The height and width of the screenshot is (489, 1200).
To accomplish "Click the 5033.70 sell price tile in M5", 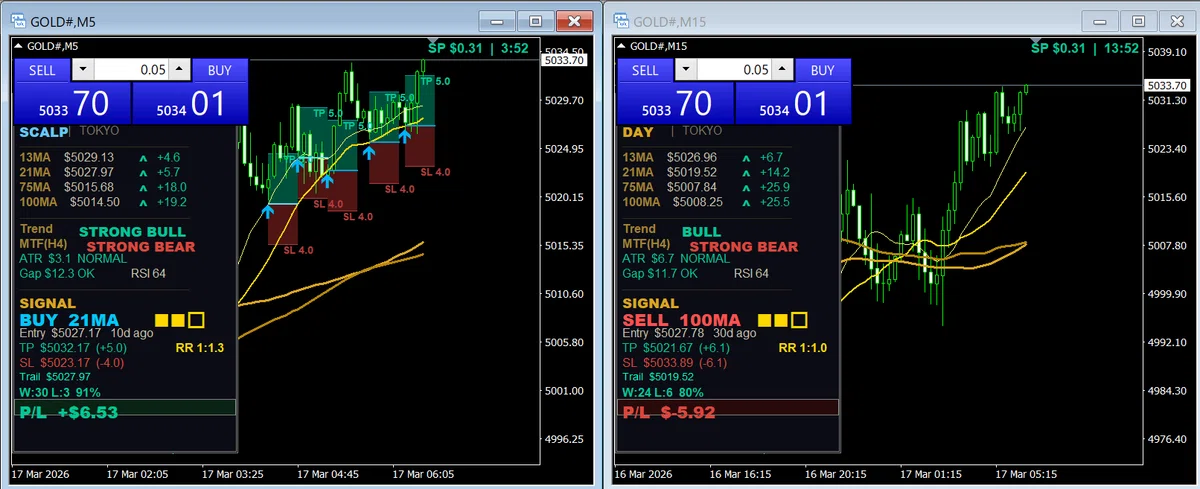I will pyautogui.click(x=72, y=103).
